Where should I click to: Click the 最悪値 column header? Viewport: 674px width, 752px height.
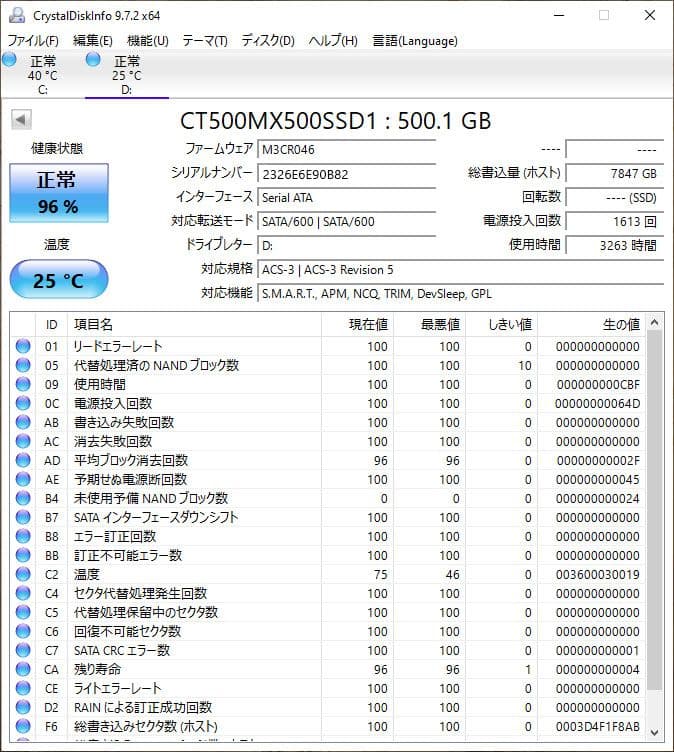click(x=429, y=325)
